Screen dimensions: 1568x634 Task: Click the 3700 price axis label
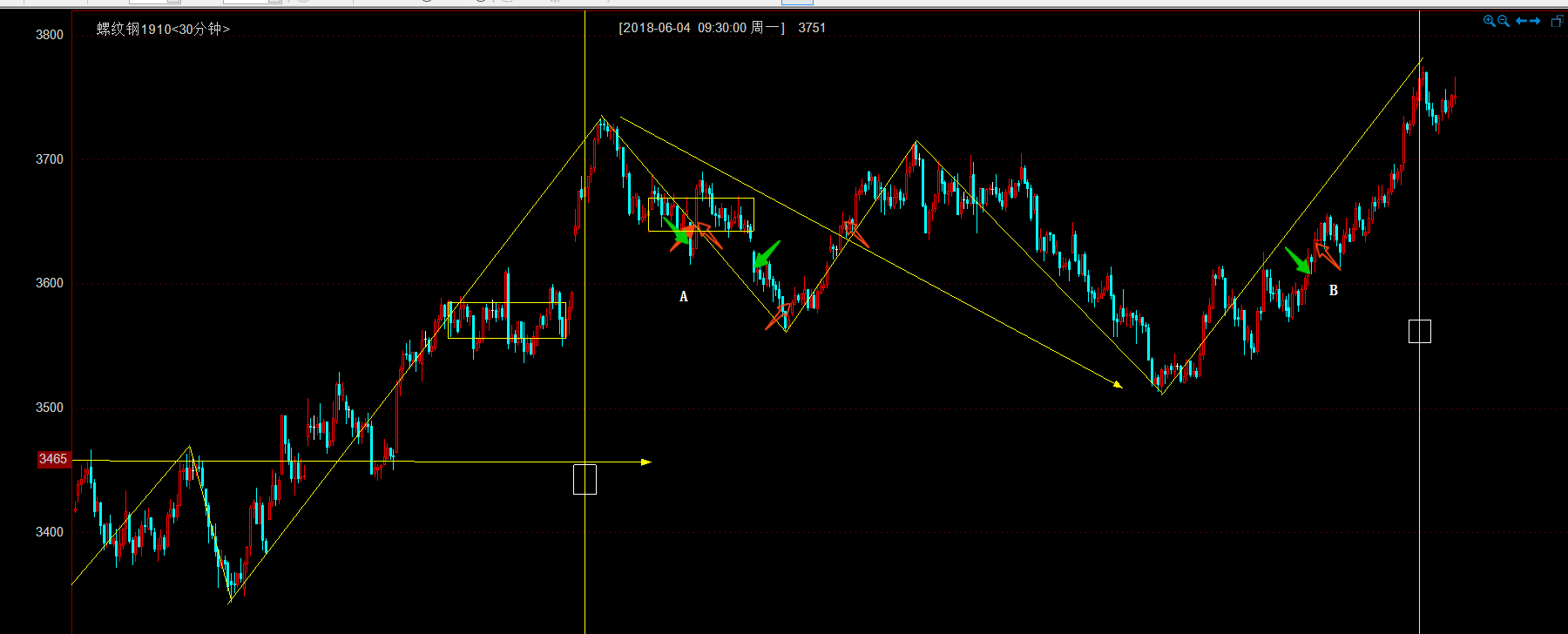pos(50,159)
